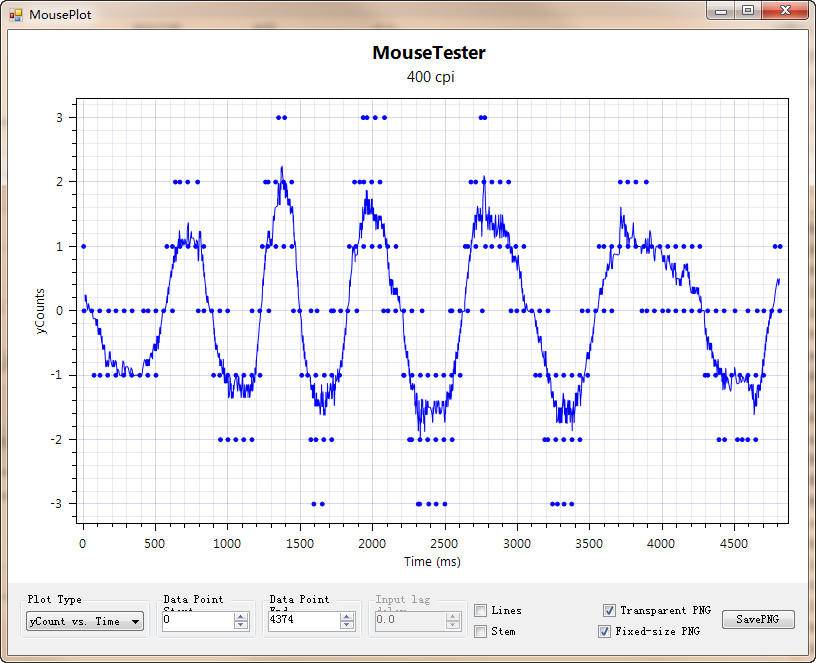This screenshot has height=663, width=816.
Task: Click the yCounts y-axis label
Action: [x=42, y=311]
